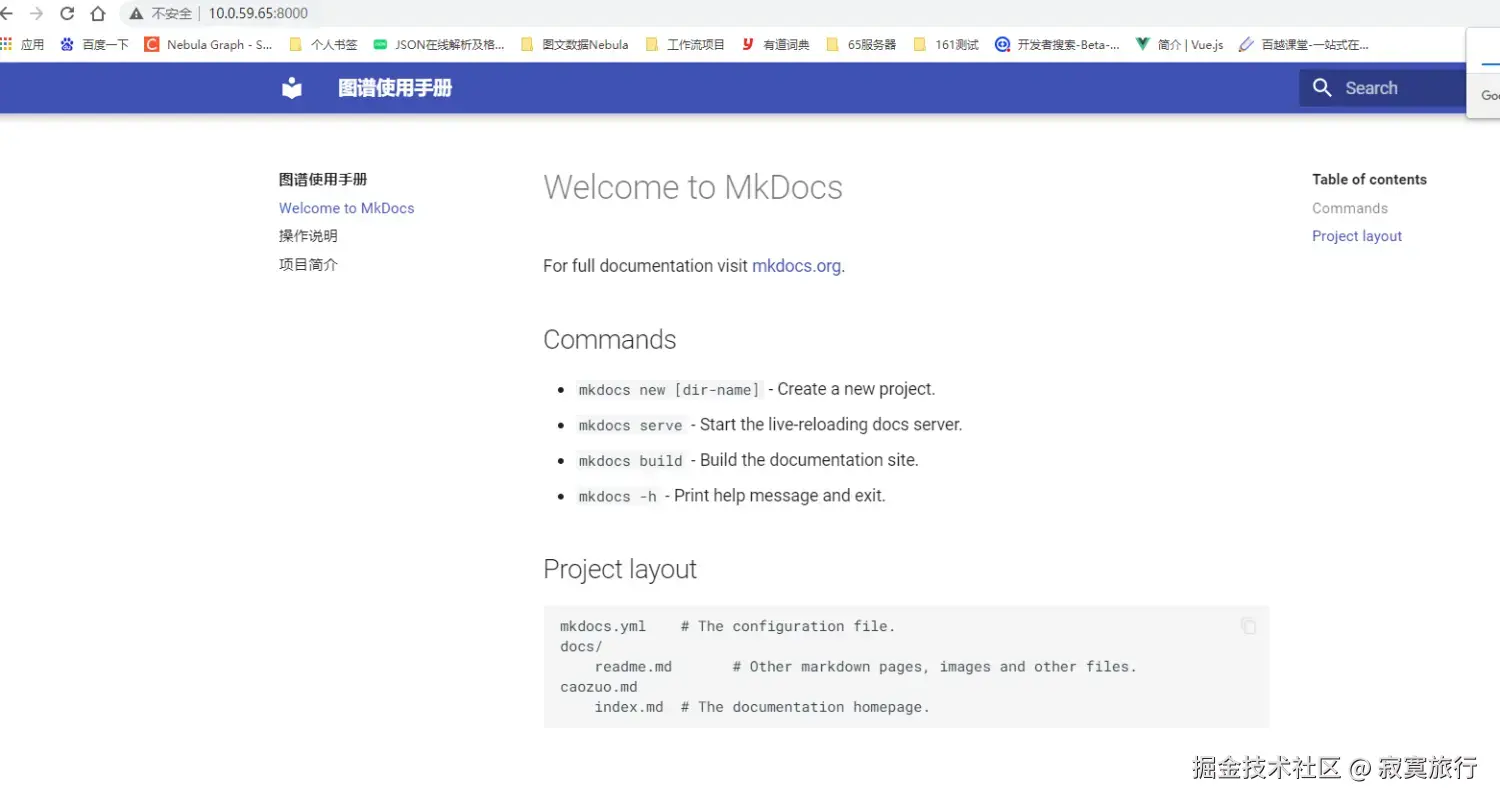Click the mkdocs new [dir-name] code text
This screenshot has width=1500, height=804.
(669, 390)
